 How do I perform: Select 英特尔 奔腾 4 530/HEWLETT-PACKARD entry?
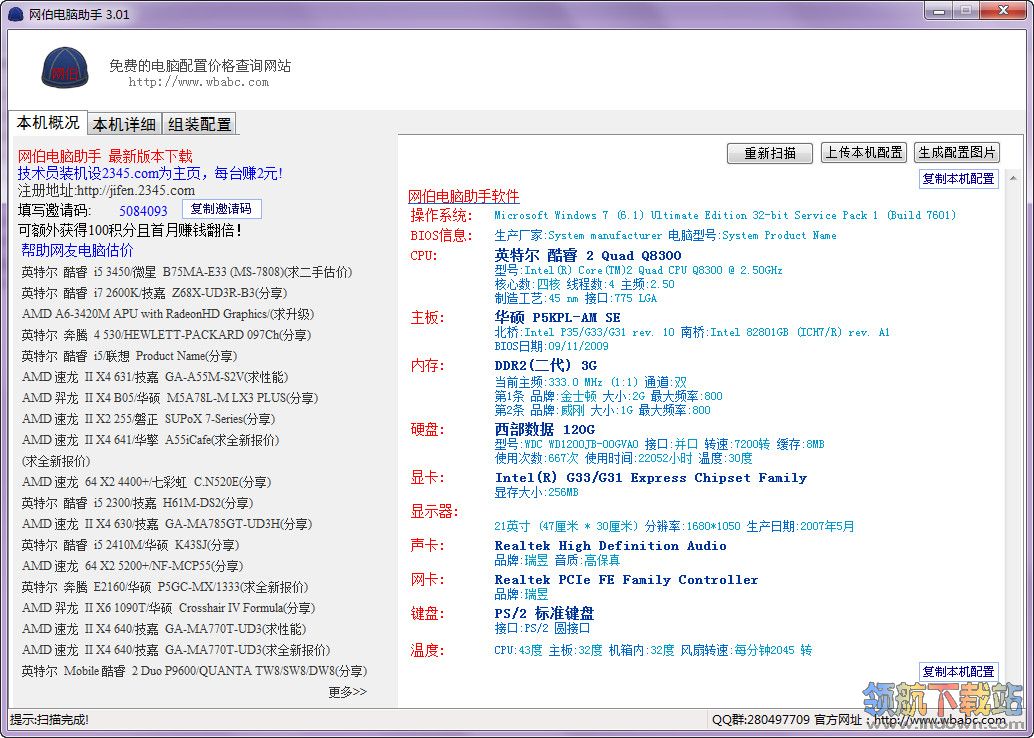[x=166, y=335]
